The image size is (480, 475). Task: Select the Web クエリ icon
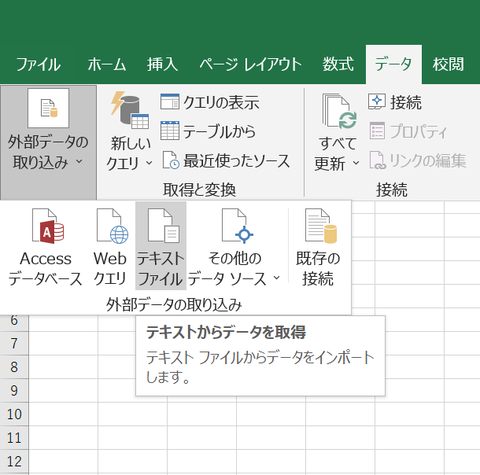point(112,226)
